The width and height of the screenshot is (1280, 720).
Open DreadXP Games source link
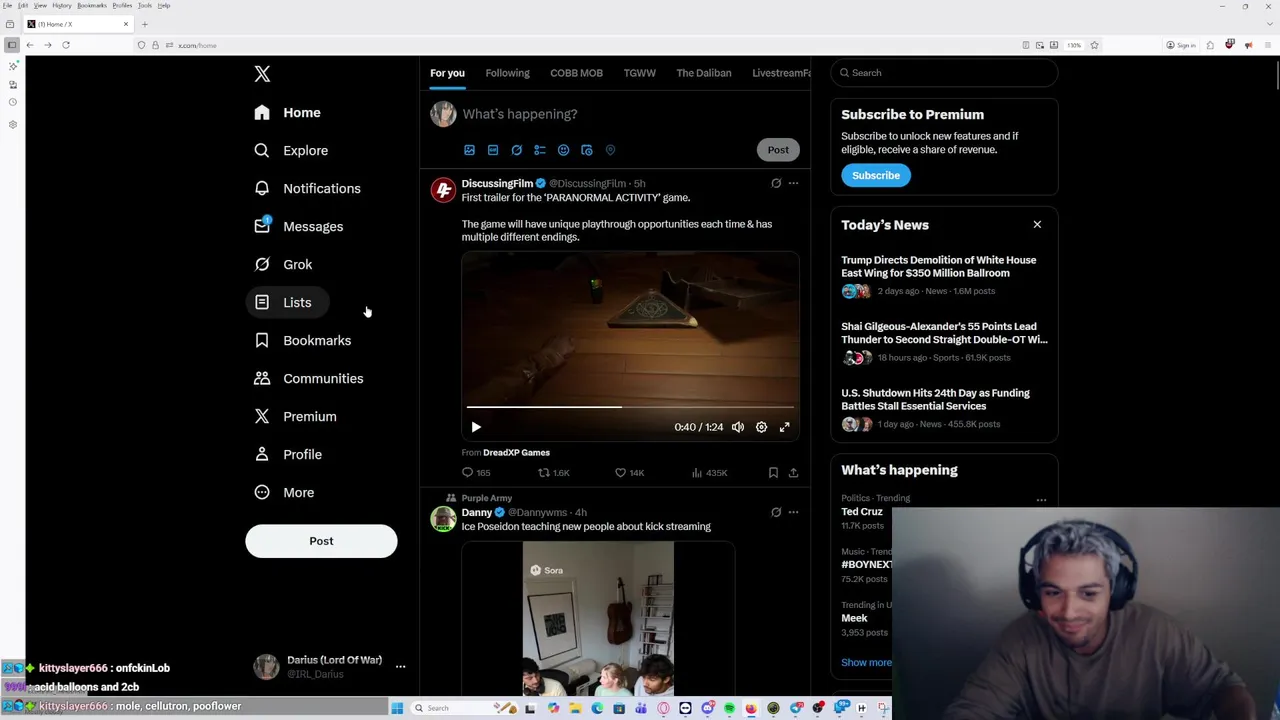point(516,453)
